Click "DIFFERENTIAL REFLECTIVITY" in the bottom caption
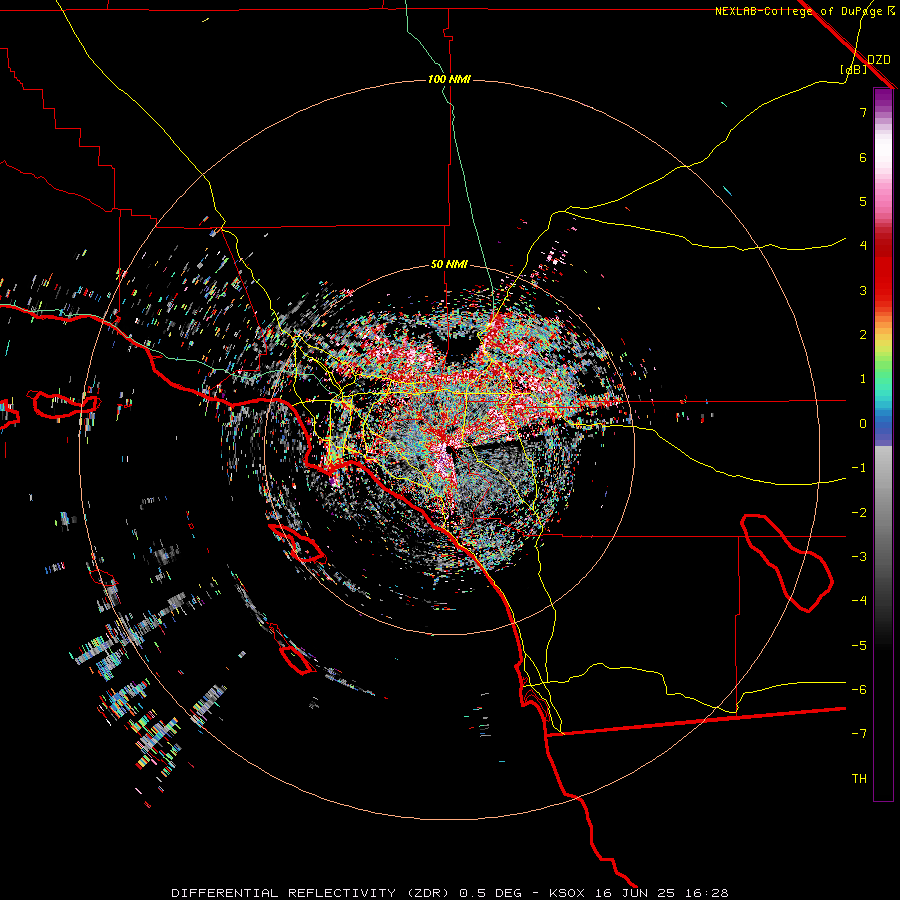The image size is (900, 900). (x=284, y=893)
